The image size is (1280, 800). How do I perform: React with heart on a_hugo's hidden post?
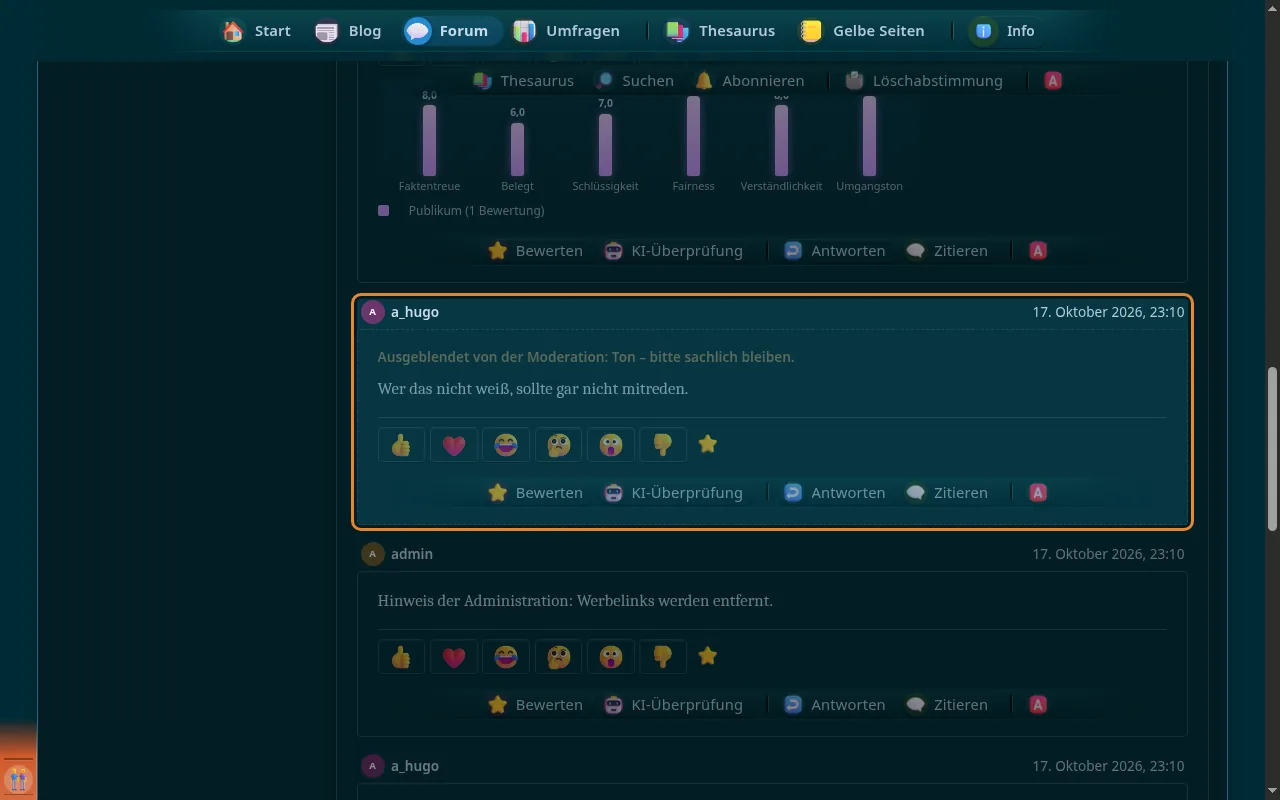[454, 444]
